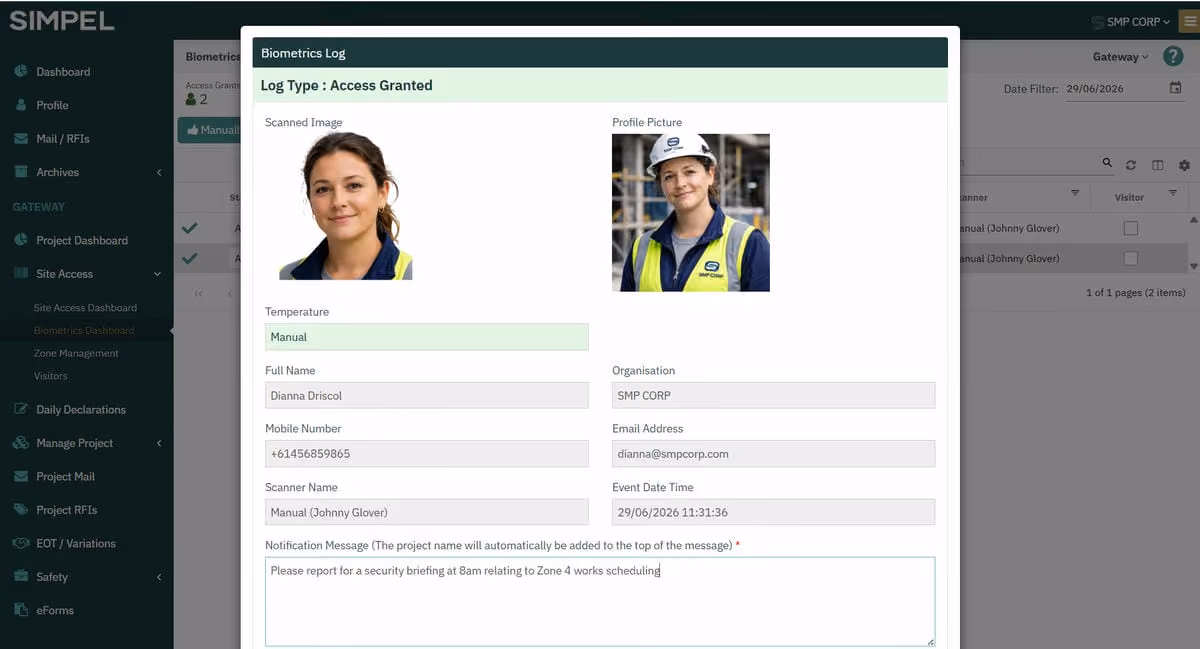This screenshot has width=1200, height=649.
Task: Click the EOT / Variations icon
Action: click(x=20, y=543)
